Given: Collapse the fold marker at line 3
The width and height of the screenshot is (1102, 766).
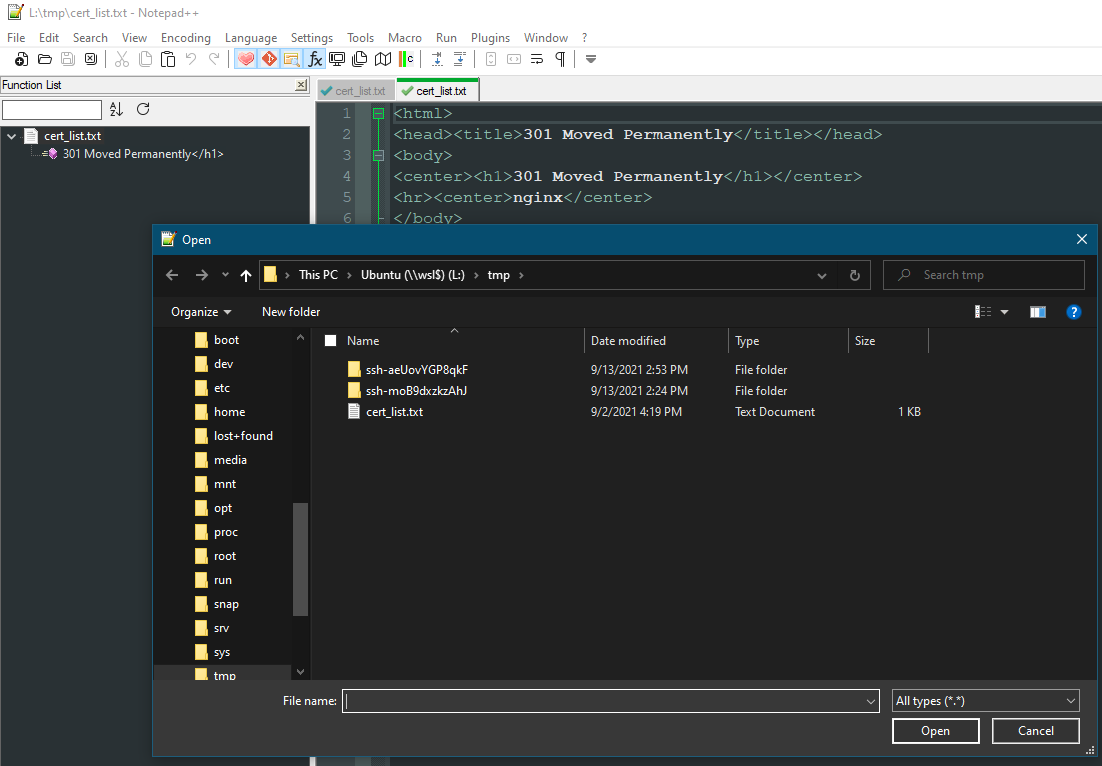Looking at the screenshot, I should coord(378,155).
